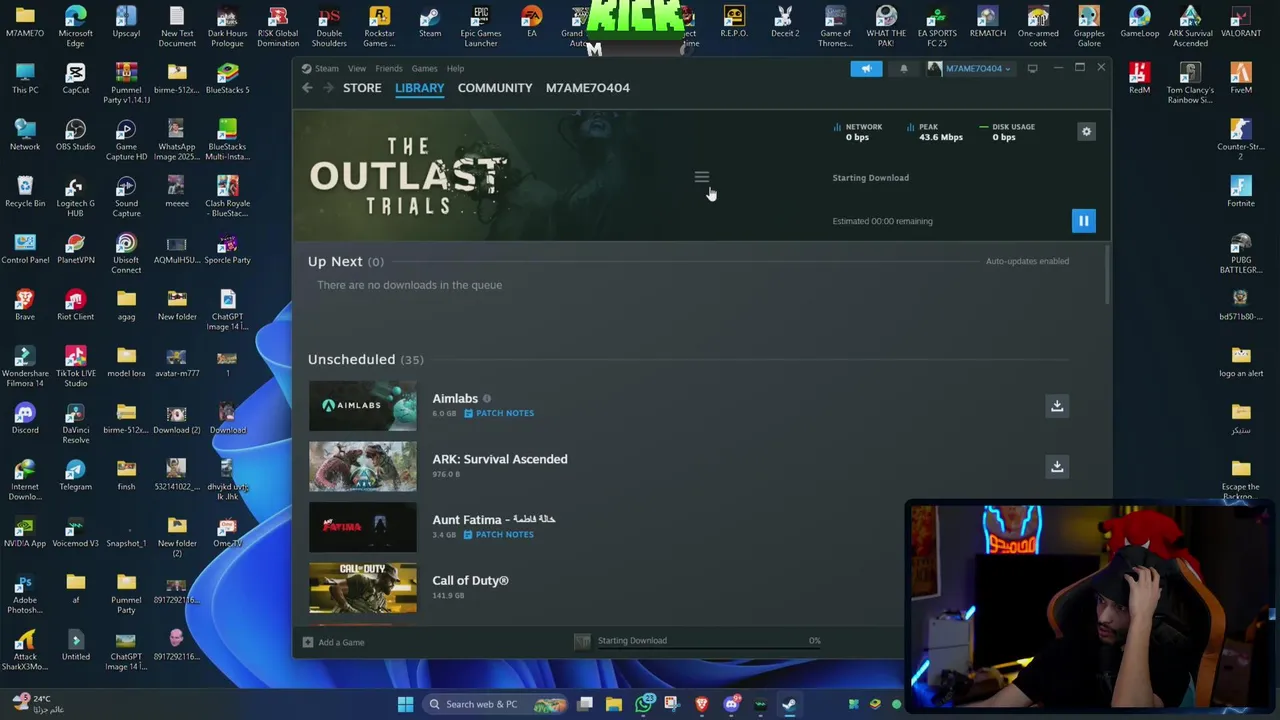This screenshot has width=1280, height=720.
Task: Open the View menu
Action: point(356,68)
